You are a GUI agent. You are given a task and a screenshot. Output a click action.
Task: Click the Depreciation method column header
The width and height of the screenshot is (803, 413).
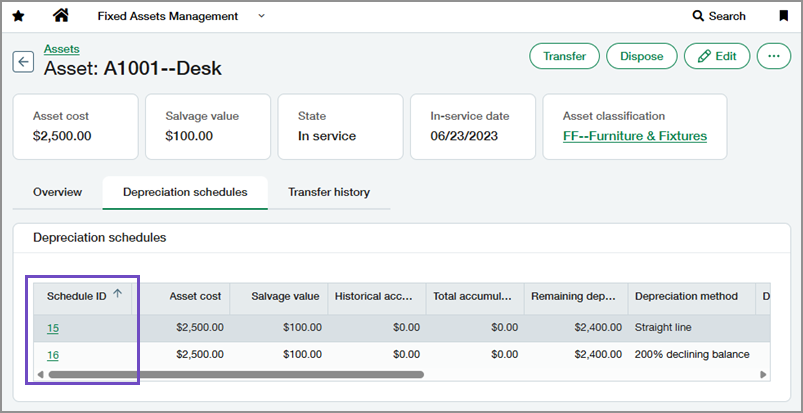click(686, 296)
